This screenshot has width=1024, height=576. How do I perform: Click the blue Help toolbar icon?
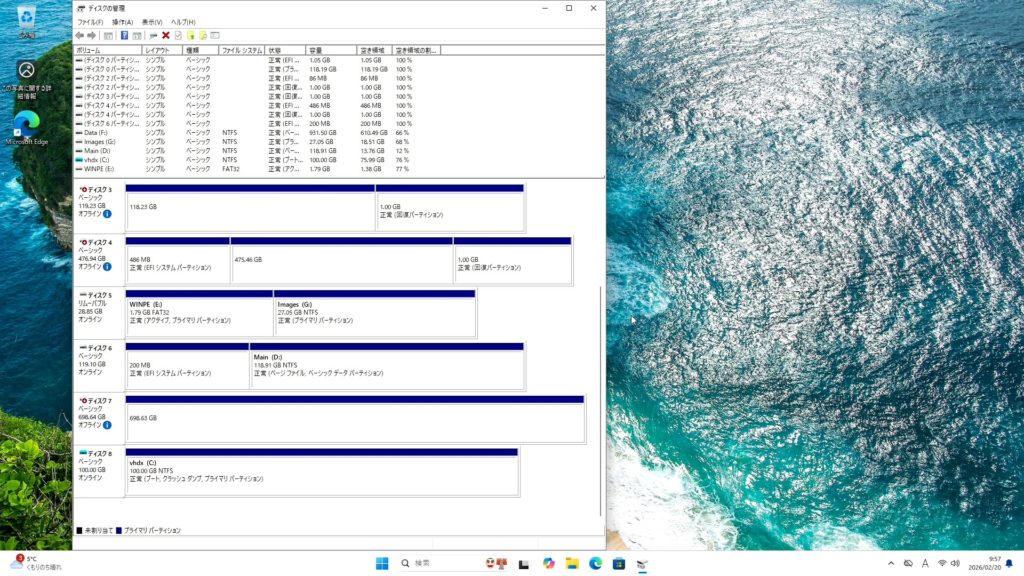pyautogui.click(x=124, y=35)
